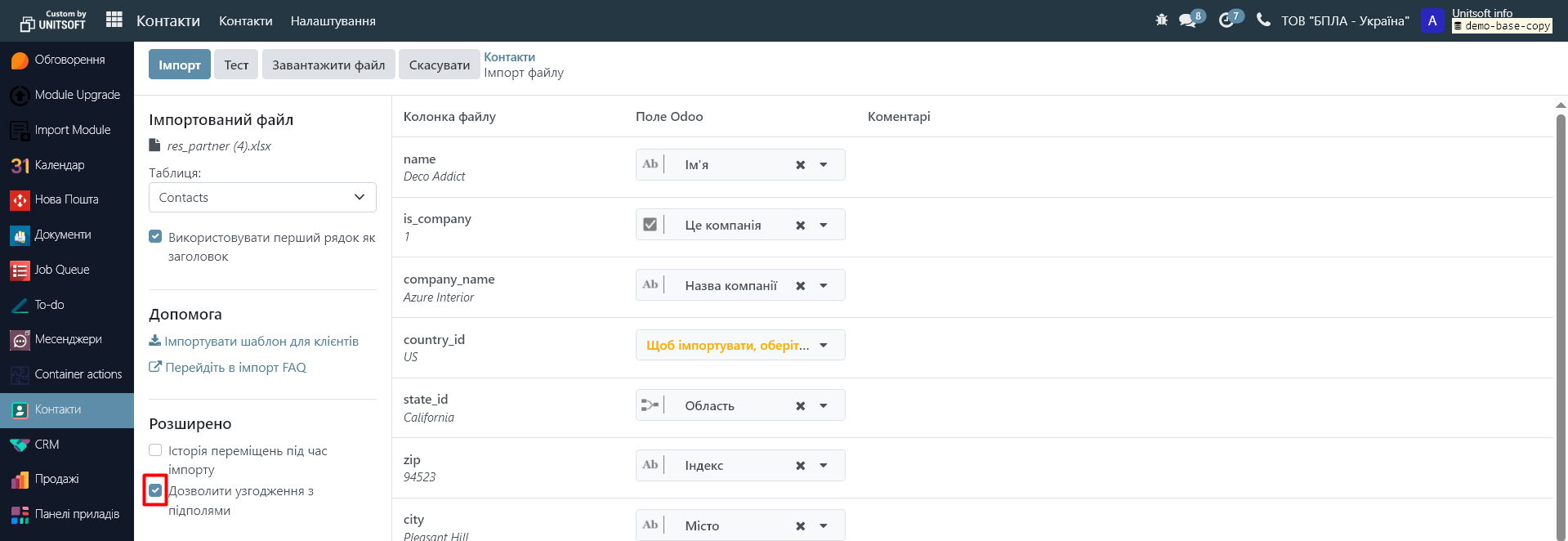Expand the Contacts sheet dropdown

click(262, 198)
